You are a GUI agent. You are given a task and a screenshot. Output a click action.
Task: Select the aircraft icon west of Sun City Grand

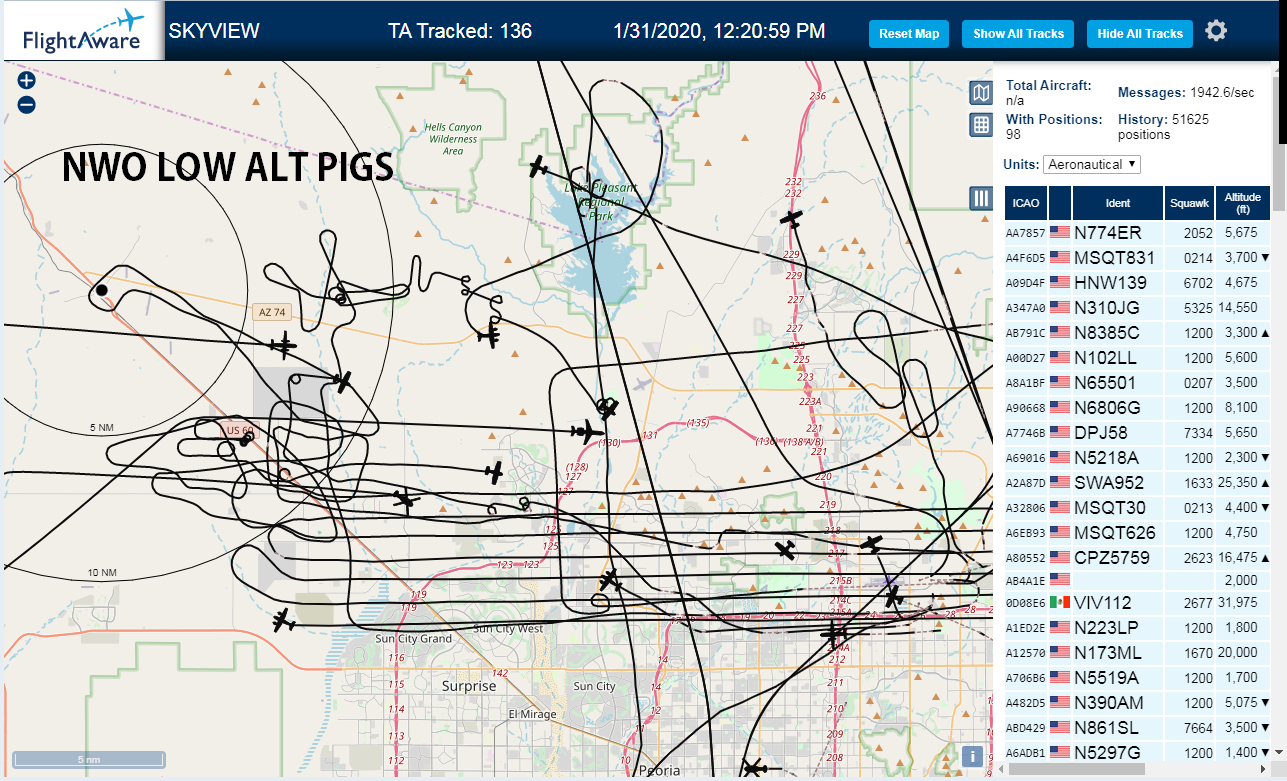tap(285, 621)
